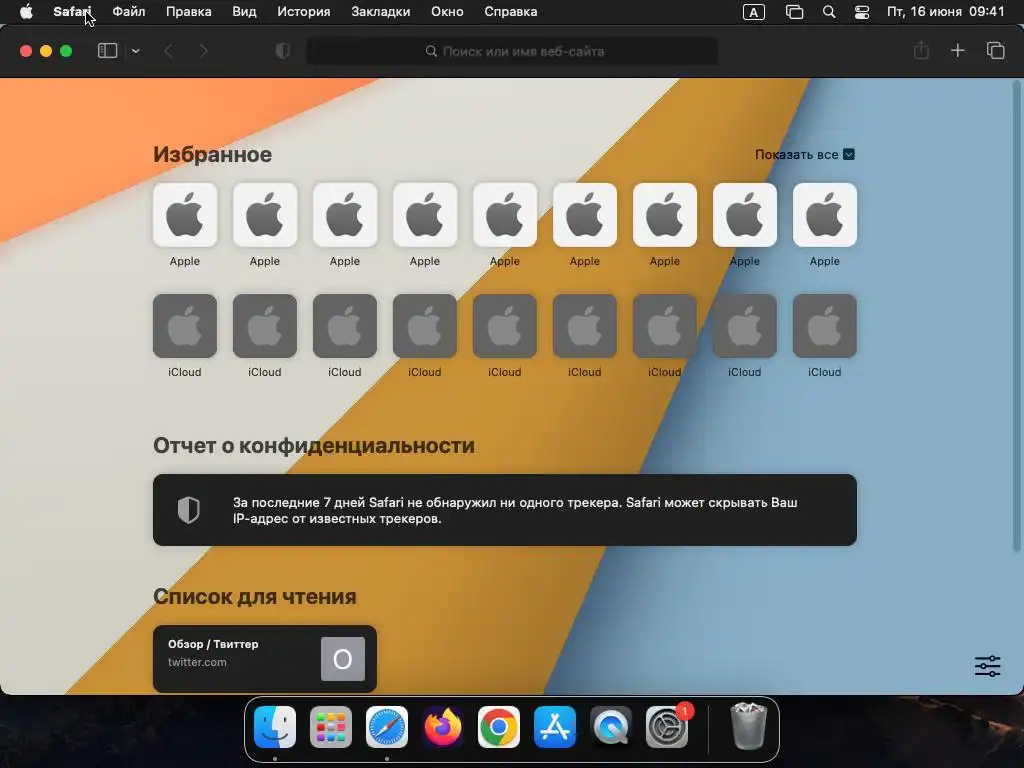
Task: Open the App Store from the Dock
Action: point(555,727)
